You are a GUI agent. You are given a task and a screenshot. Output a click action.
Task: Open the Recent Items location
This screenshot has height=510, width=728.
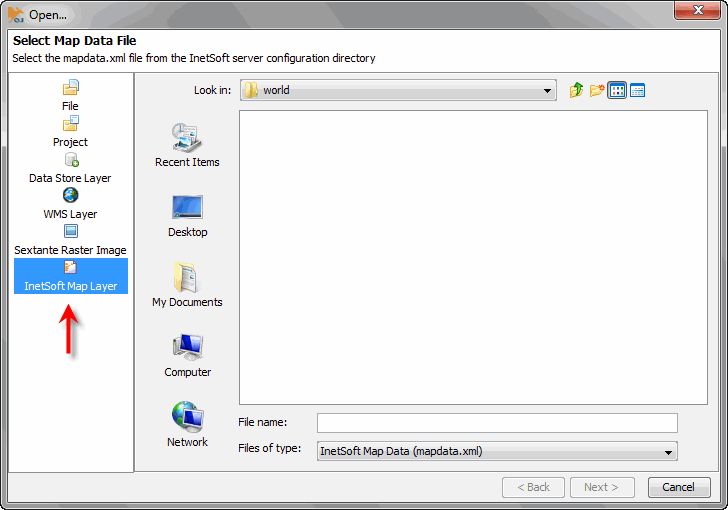(x=187, y=145)
